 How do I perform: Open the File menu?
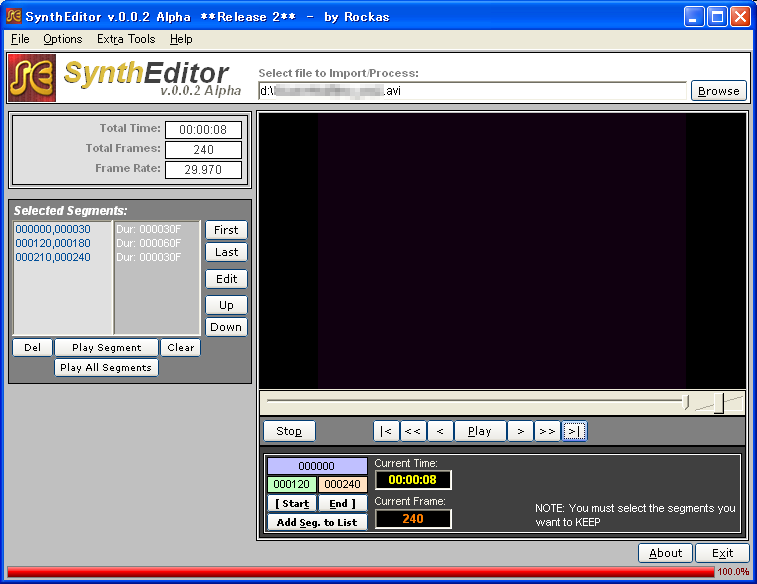point(20,39)
